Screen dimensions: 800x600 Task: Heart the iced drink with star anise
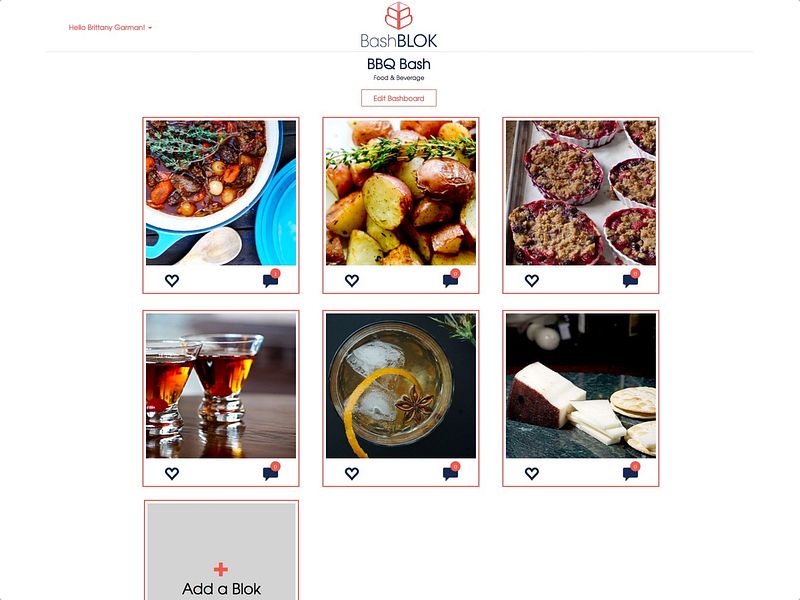pyautogui.click(x=352, y=473)
